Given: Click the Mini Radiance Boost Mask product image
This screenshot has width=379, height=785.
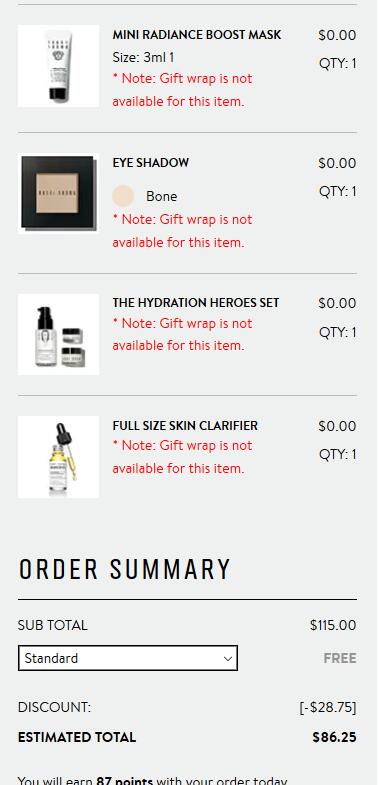Looking at the screenshot, I should 58,66.
